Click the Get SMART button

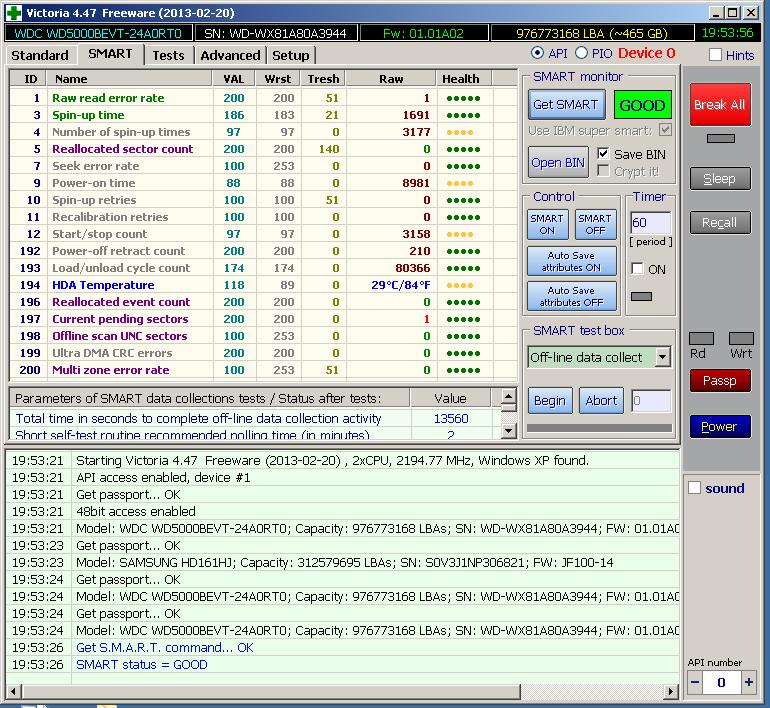(566, 105)
